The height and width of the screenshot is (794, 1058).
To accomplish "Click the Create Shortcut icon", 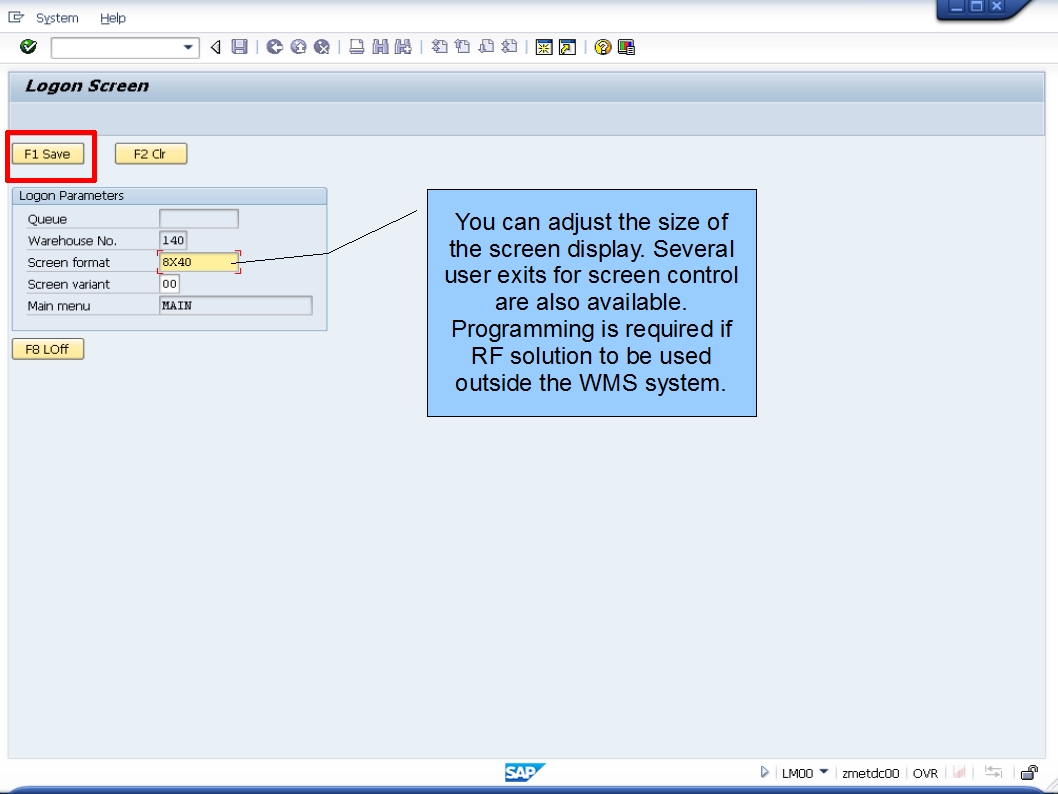I will [x=566, y=47].
